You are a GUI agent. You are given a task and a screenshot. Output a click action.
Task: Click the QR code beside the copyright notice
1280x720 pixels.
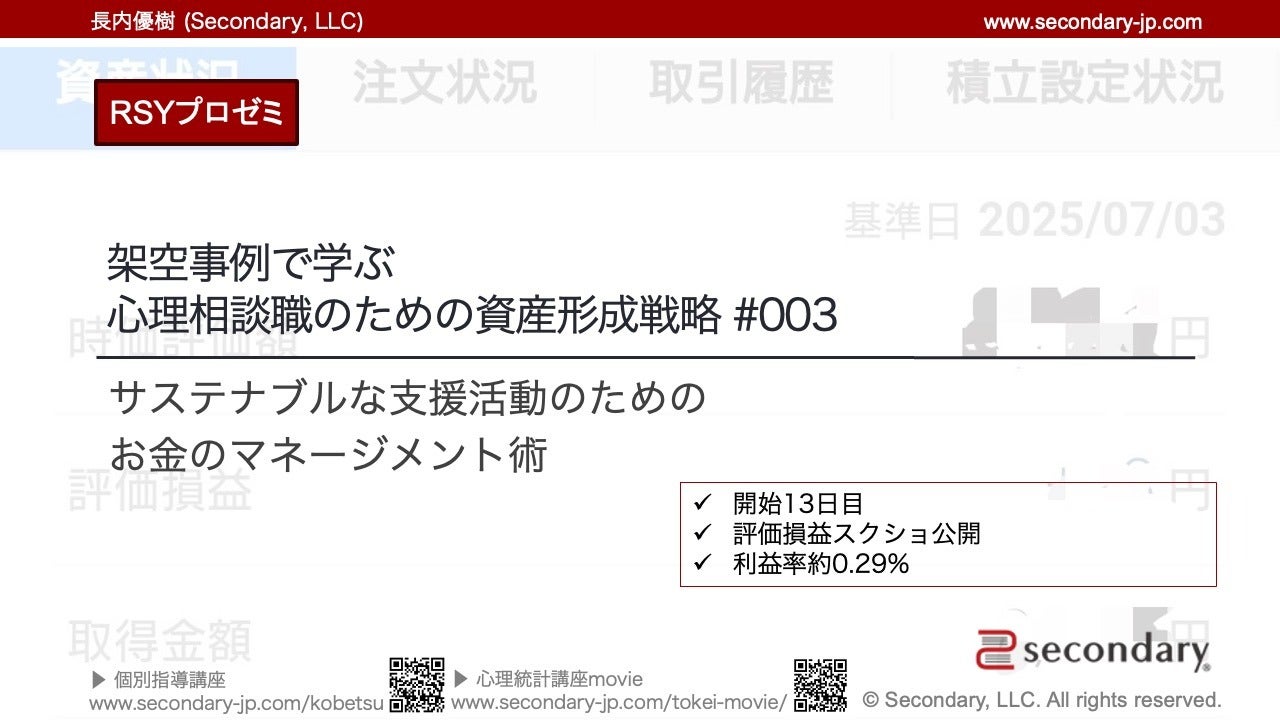pyautogui.click(x=820, y=685)
